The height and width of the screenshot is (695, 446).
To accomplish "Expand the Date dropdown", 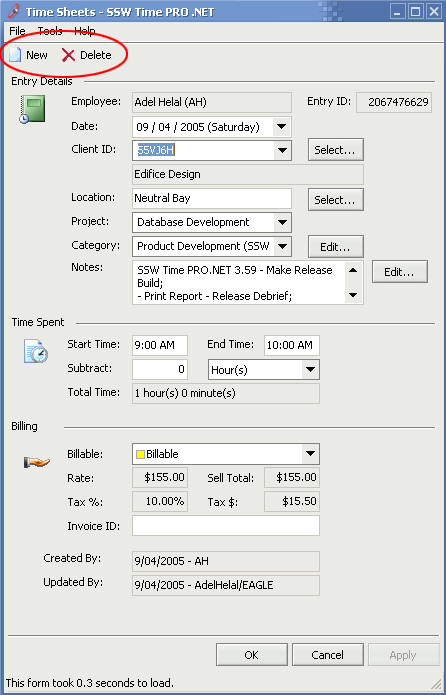I will click(282, 127).
